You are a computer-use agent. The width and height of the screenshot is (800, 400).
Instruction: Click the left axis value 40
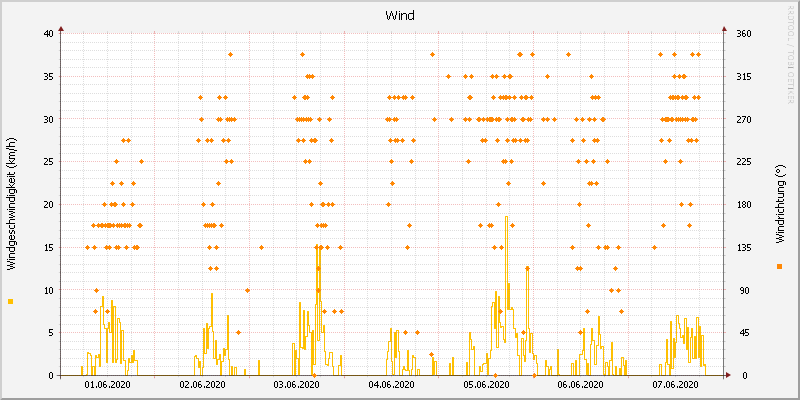[x=48, y=34]
